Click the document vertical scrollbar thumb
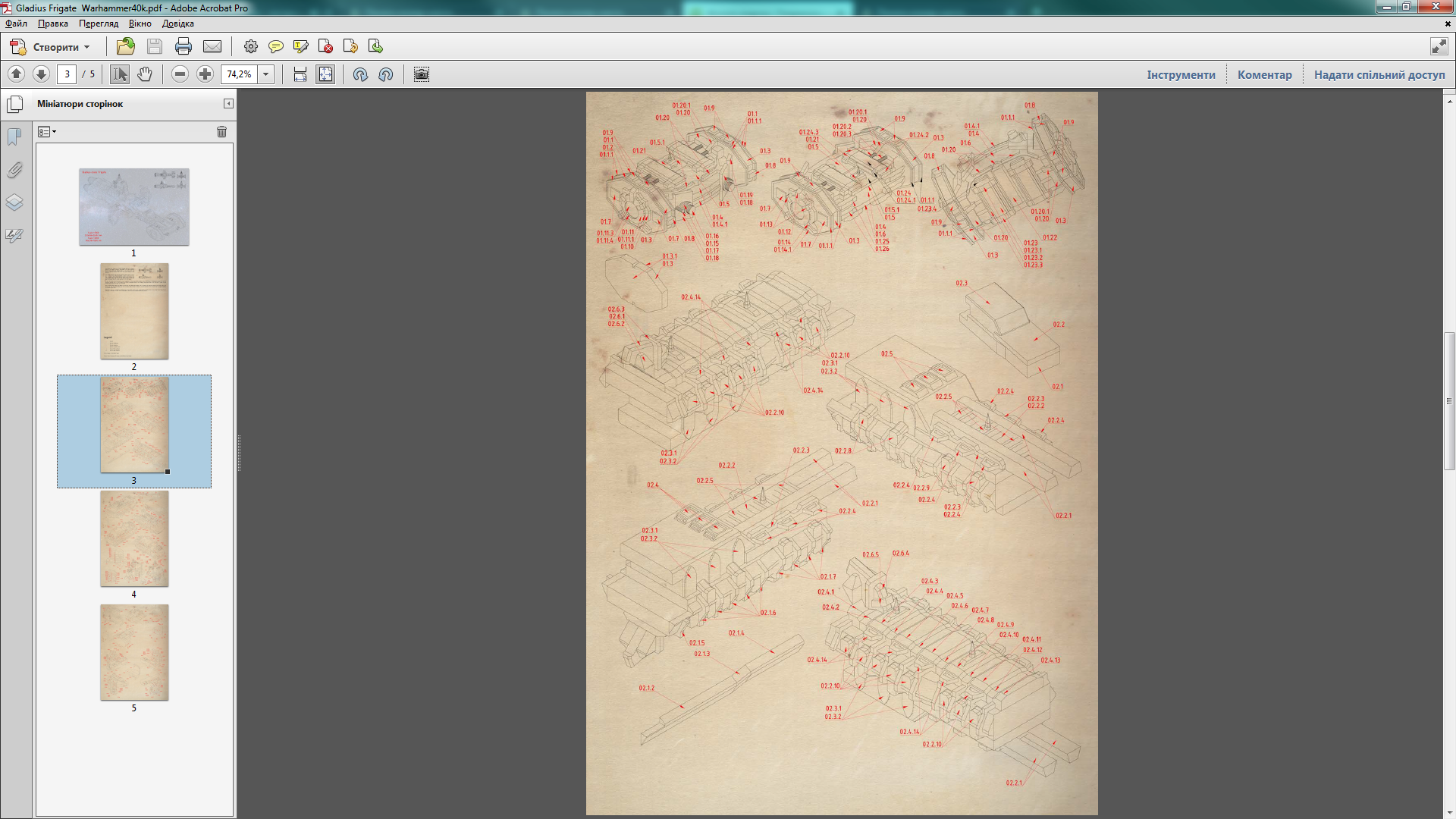 click(x=1449, y=401)
